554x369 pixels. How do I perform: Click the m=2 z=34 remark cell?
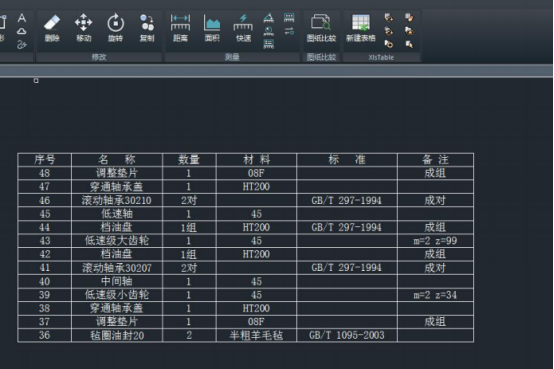(435, 295)
